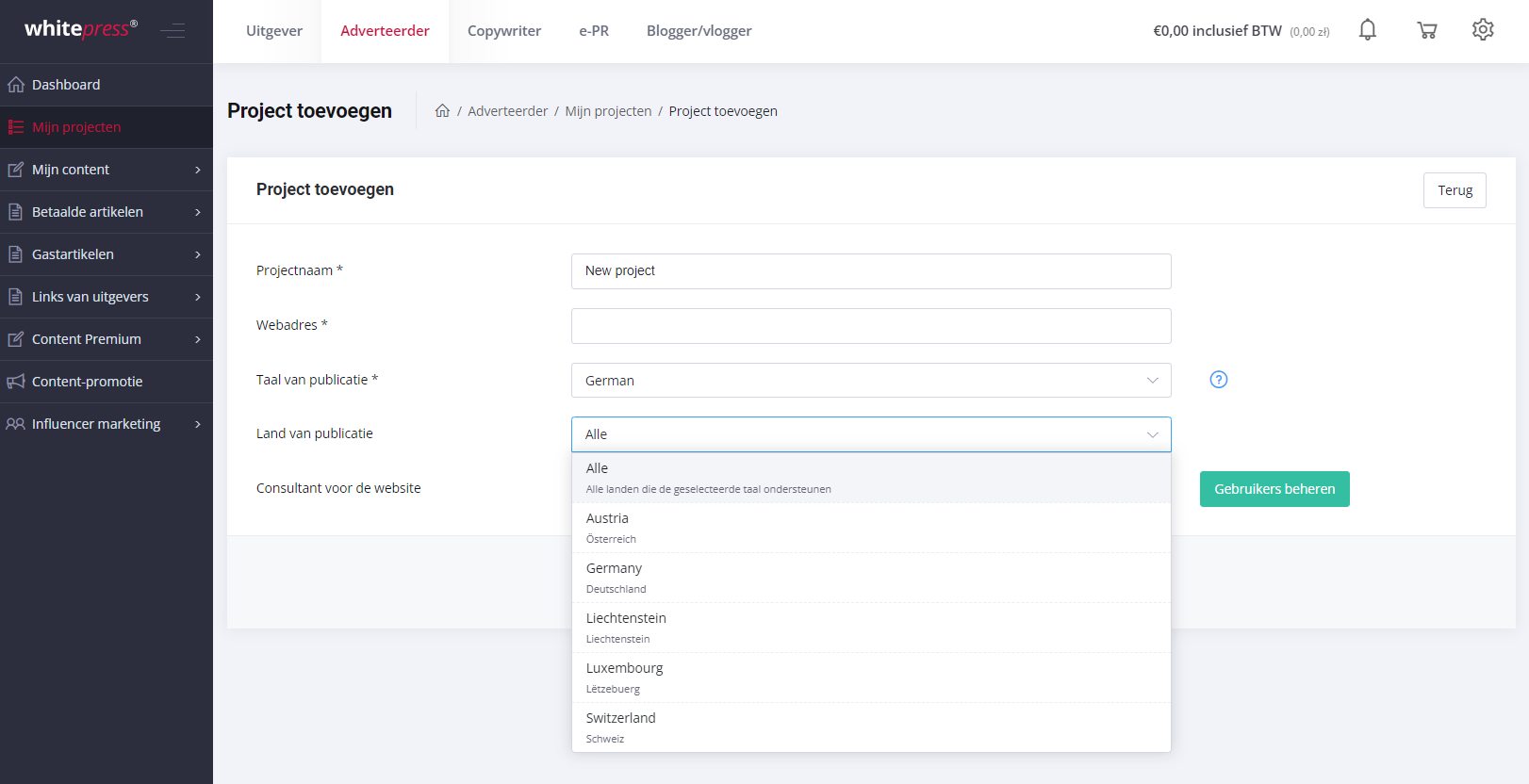Open Taal van publicatie dropdown
This screenshot has height=784, width=1529.
pyautogui.click(x=871, y=381)
